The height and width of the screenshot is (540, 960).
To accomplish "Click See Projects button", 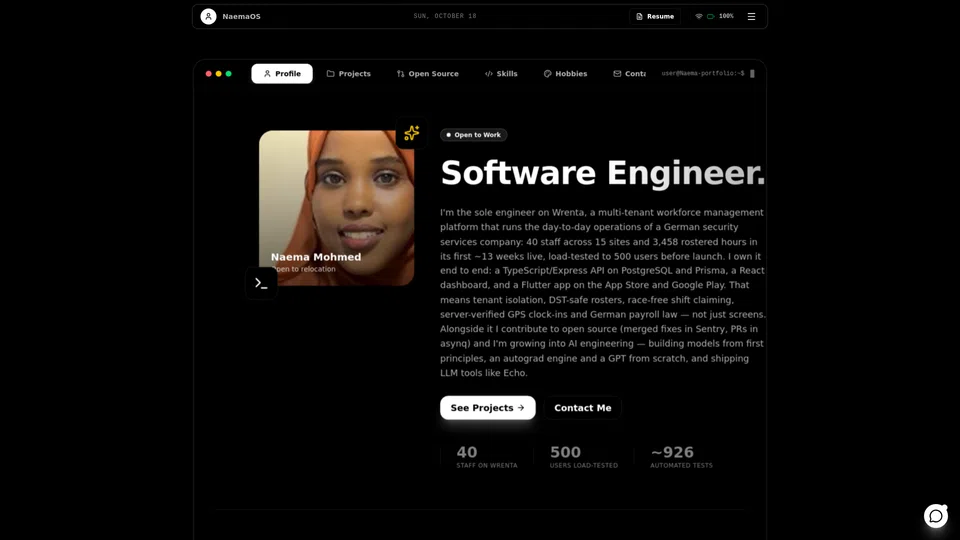I will [487, 408].
